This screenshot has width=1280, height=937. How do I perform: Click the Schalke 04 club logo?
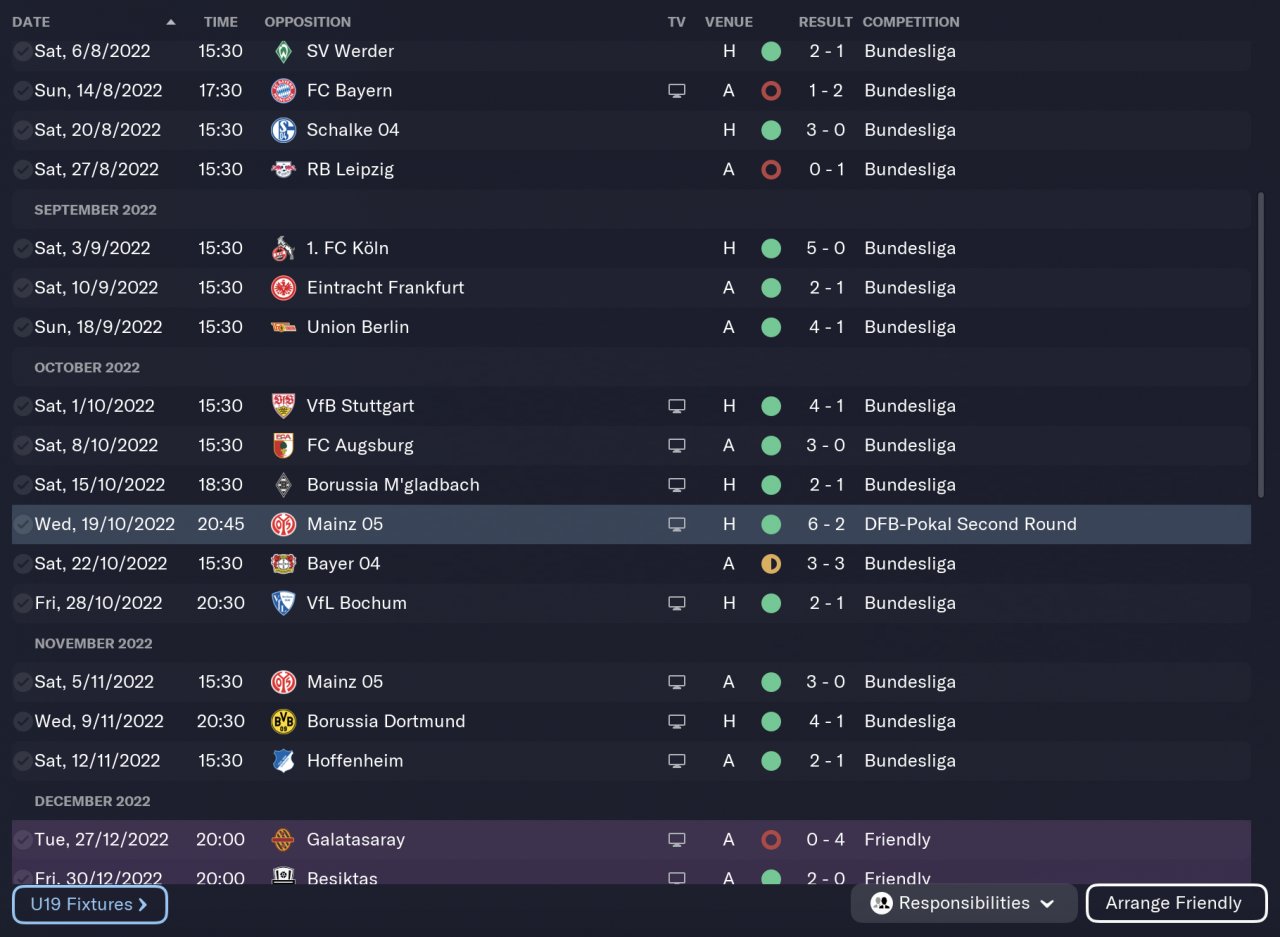283,130
